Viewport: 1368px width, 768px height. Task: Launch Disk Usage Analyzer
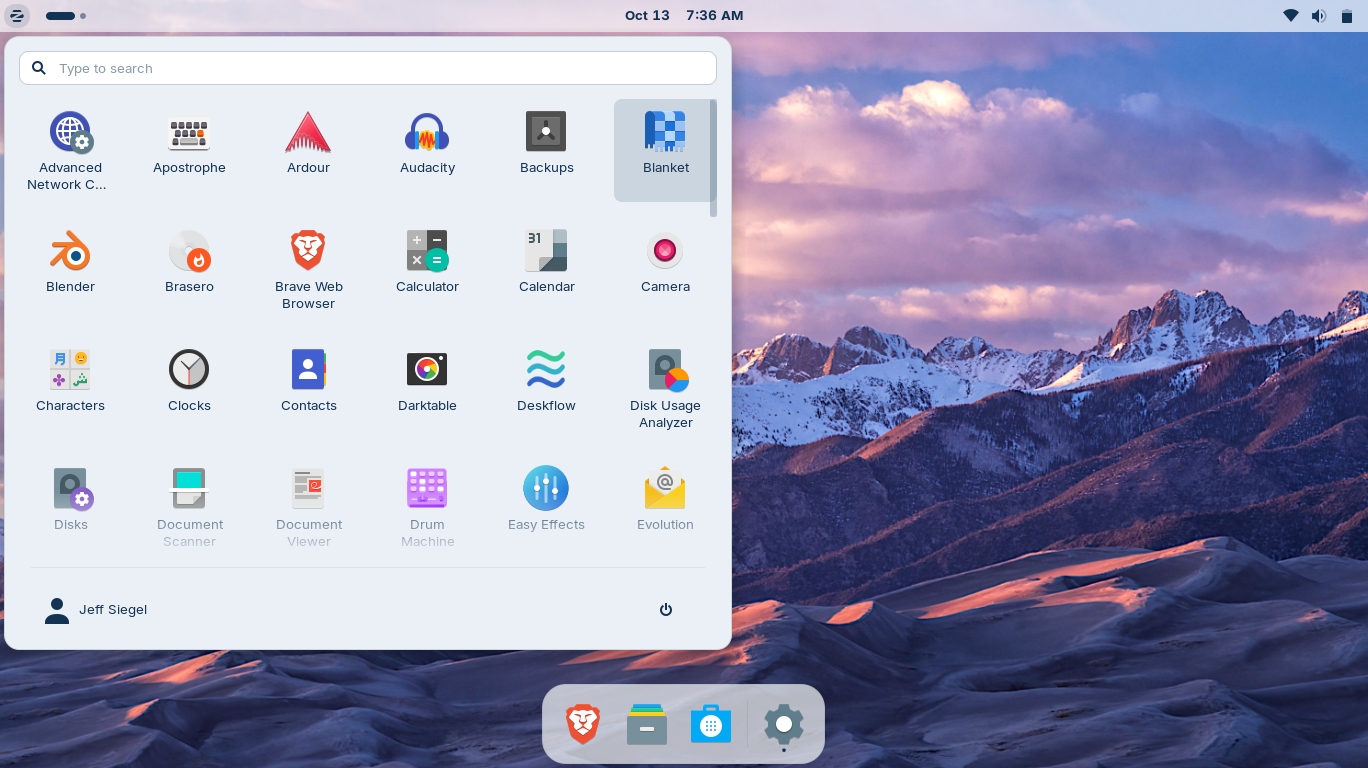(x=665, y=388)
